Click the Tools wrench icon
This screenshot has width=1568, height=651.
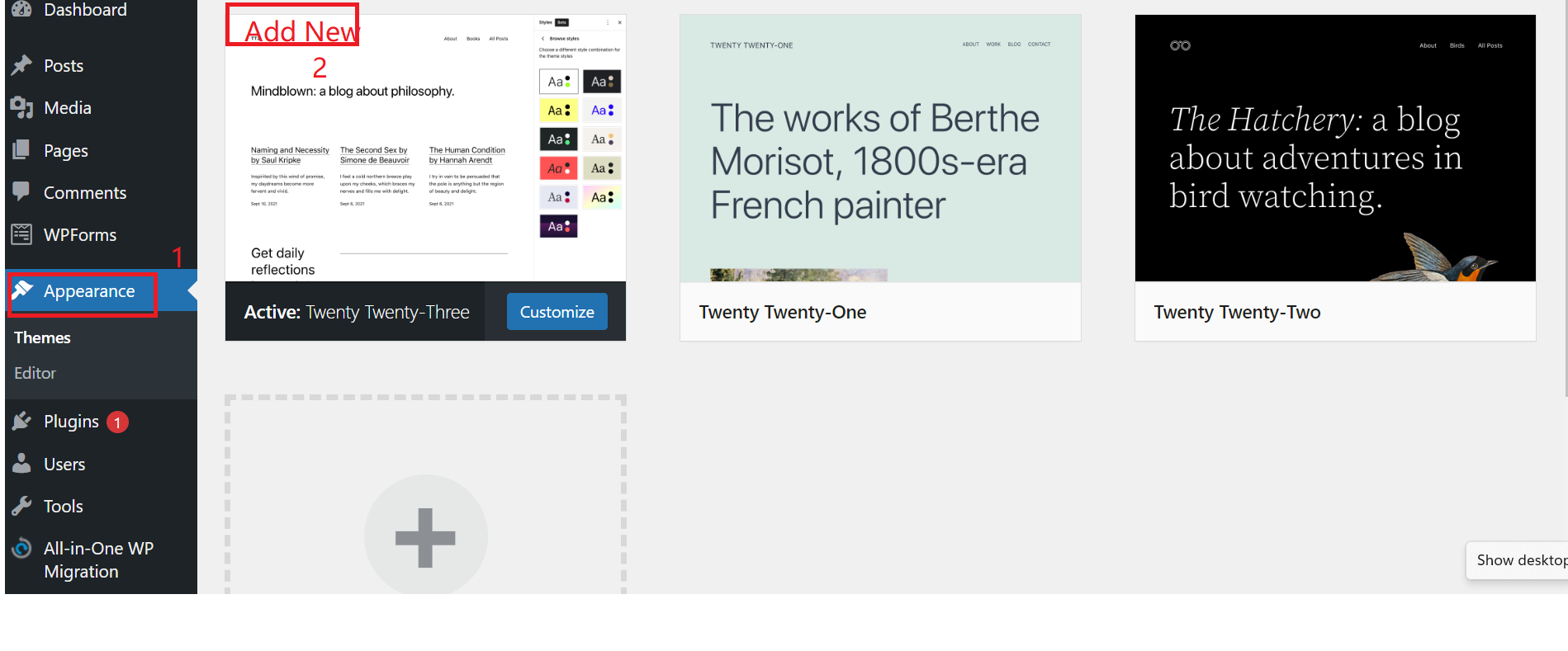click(x=22, y=506)
